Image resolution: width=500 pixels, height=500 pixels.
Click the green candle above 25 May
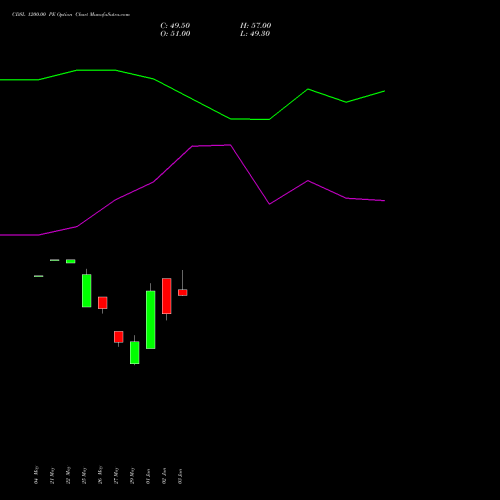click(x=87, y=290)
